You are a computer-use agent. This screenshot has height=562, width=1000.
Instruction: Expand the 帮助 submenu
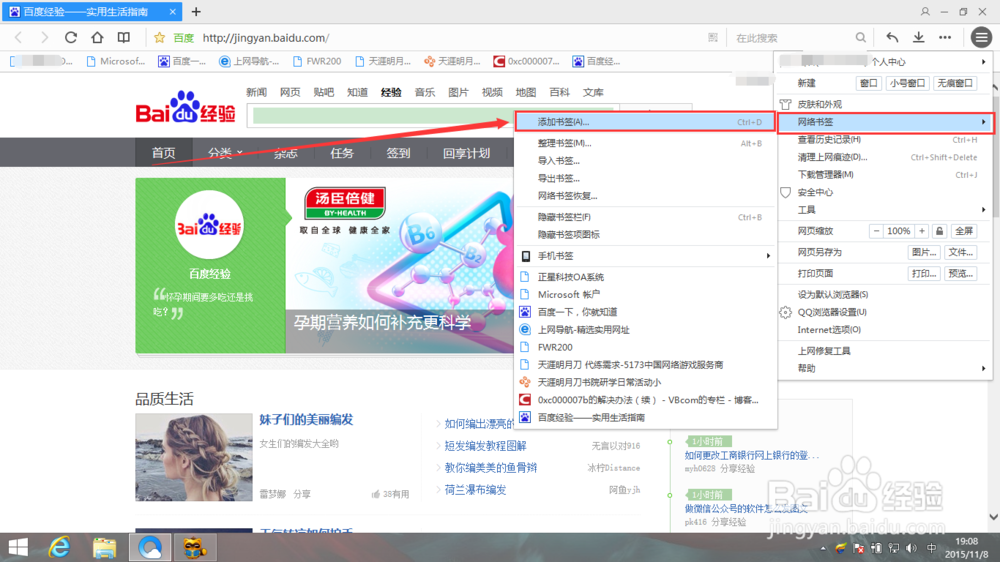[885, 368]
